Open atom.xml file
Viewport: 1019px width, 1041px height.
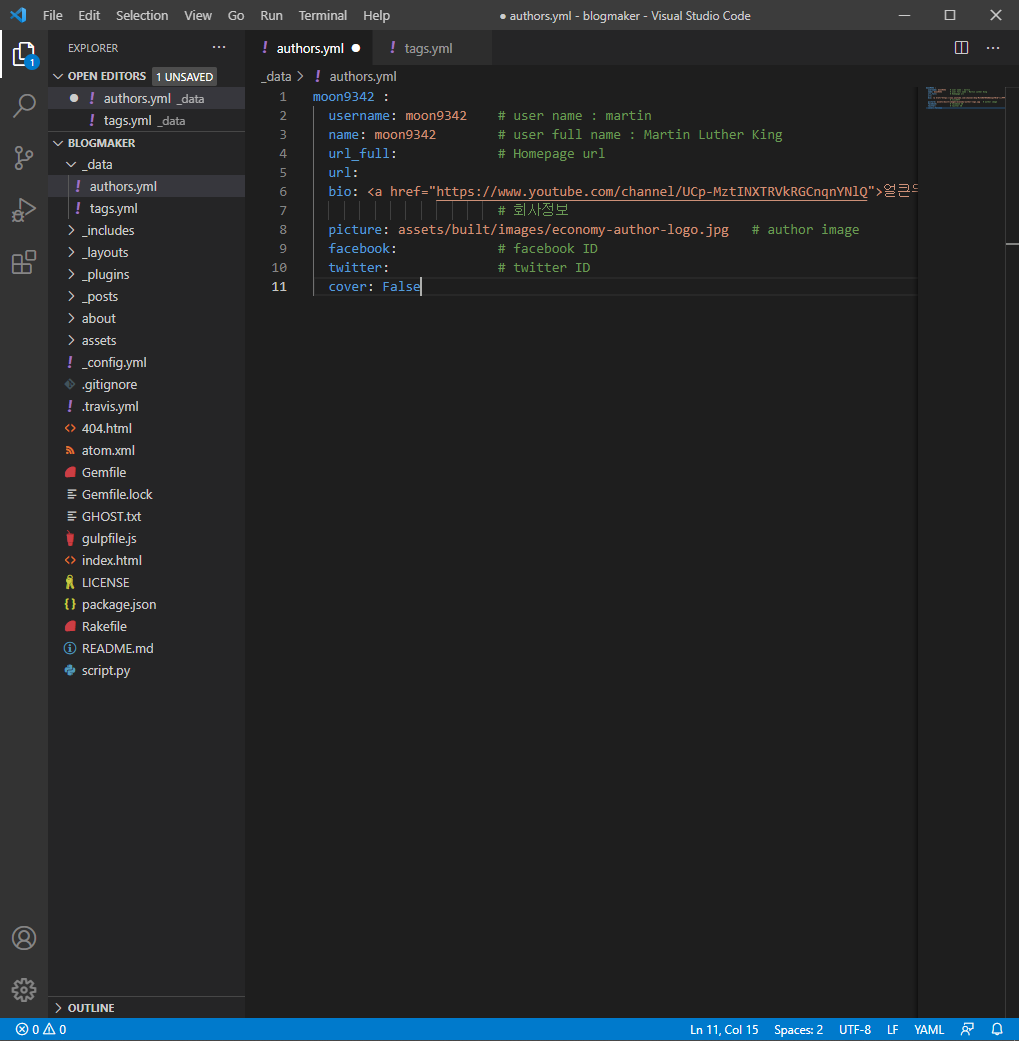pos(147,450)
